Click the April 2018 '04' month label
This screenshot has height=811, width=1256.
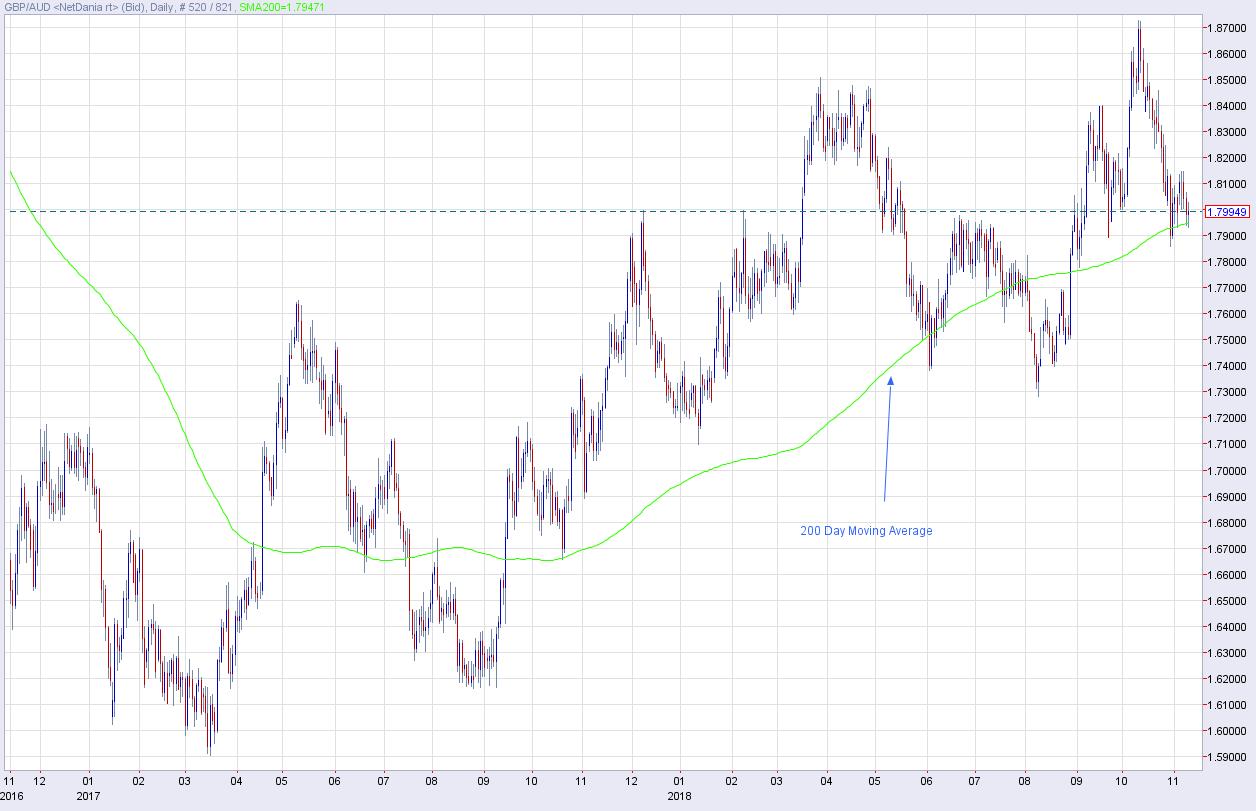point(826,781)
